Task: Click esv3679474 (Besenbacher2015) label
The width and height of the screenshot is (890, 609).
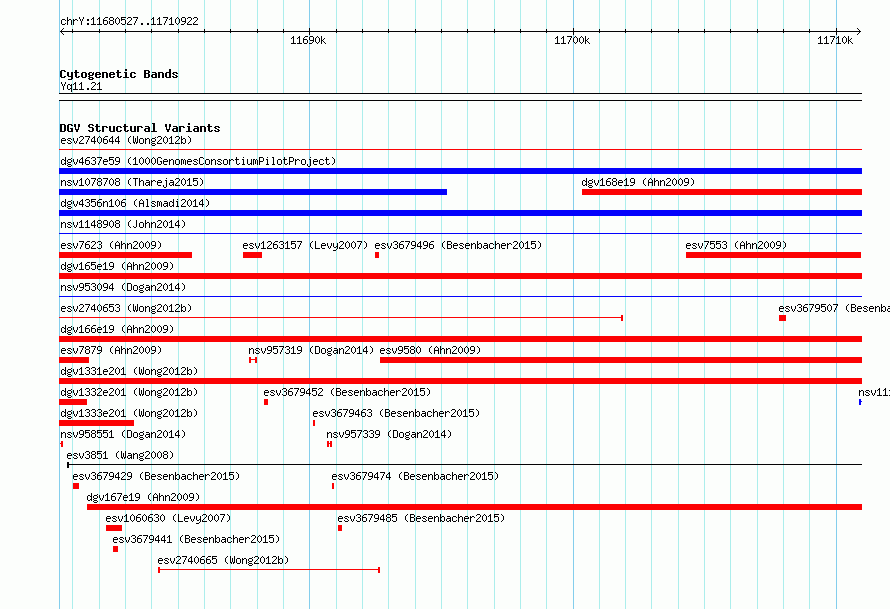Action: (415, 476)
